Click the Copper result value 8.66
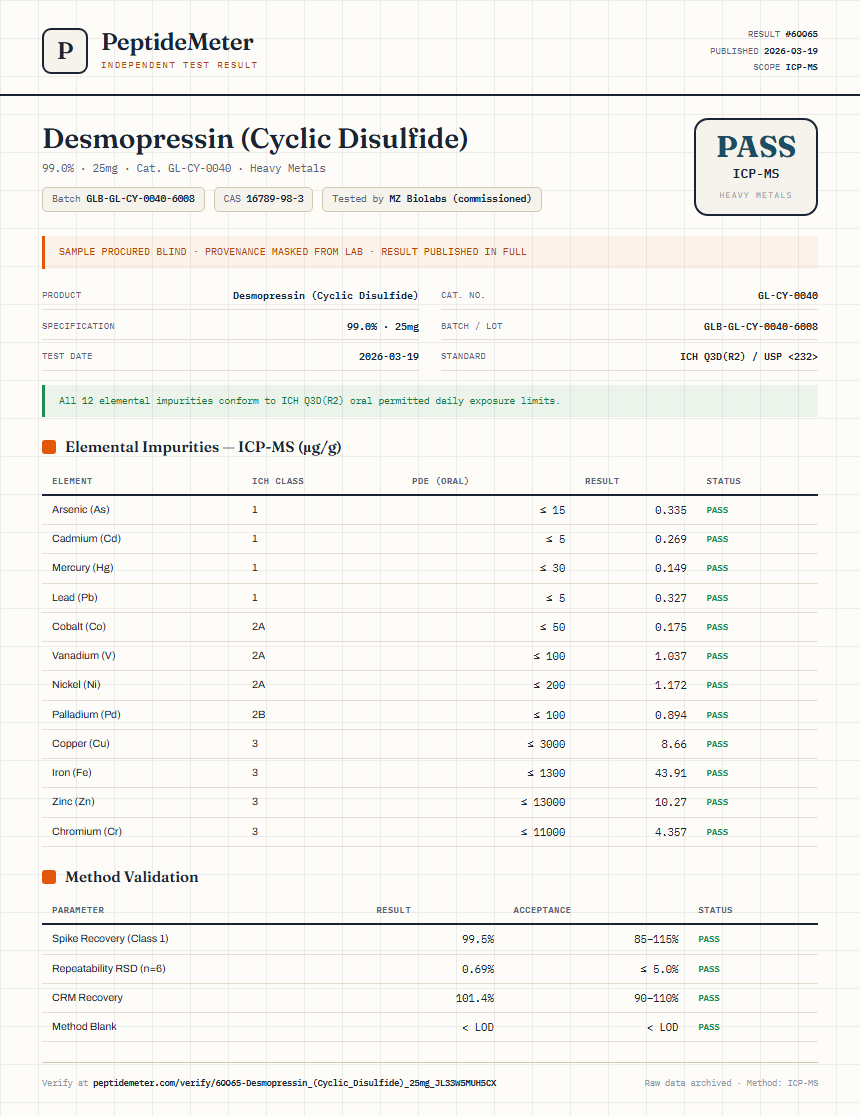The width and height of the screenshot is (860, 1116). [673, 744]
